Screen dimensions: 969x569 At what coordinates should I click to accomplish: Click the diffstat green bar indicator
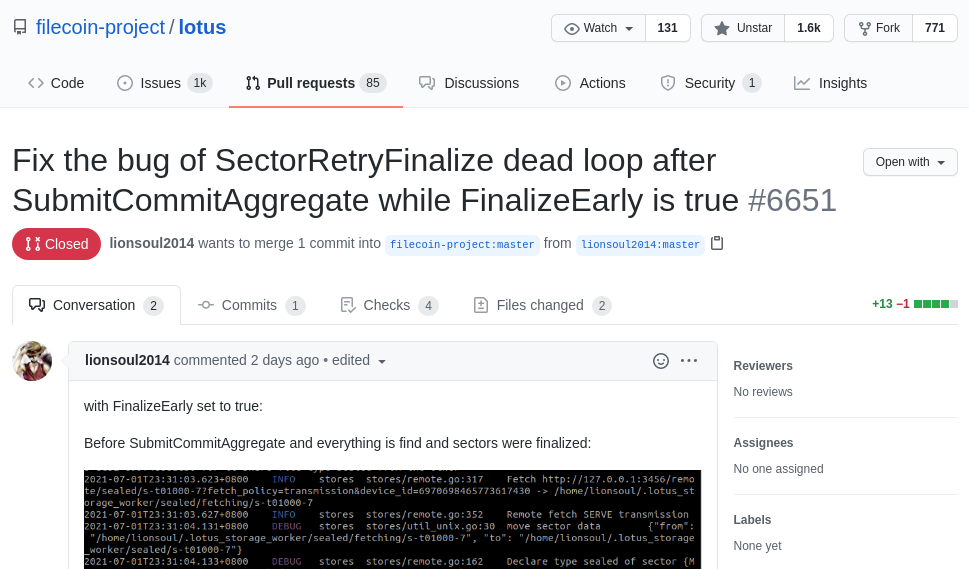[936, 304]
